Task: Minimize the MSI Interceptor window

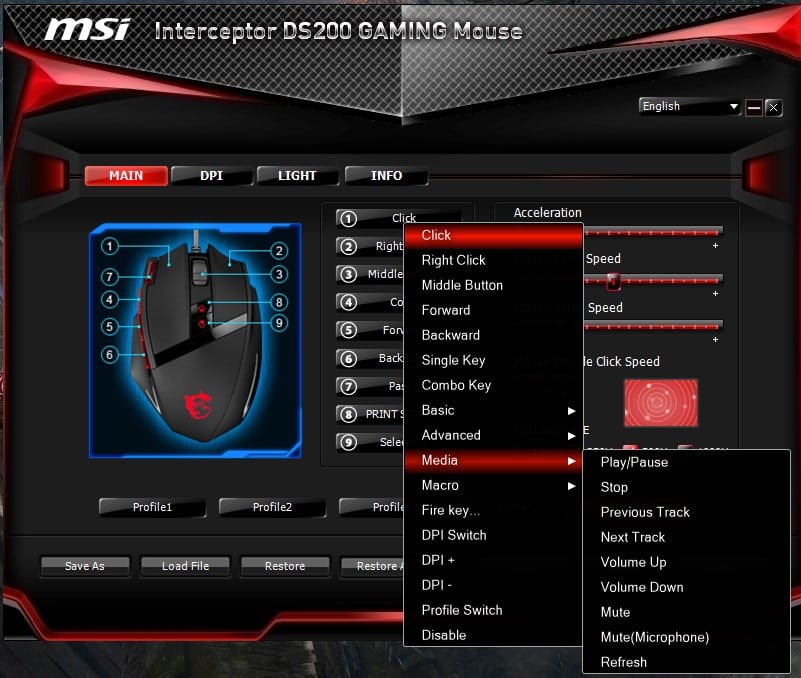Action: pos(753,107)
